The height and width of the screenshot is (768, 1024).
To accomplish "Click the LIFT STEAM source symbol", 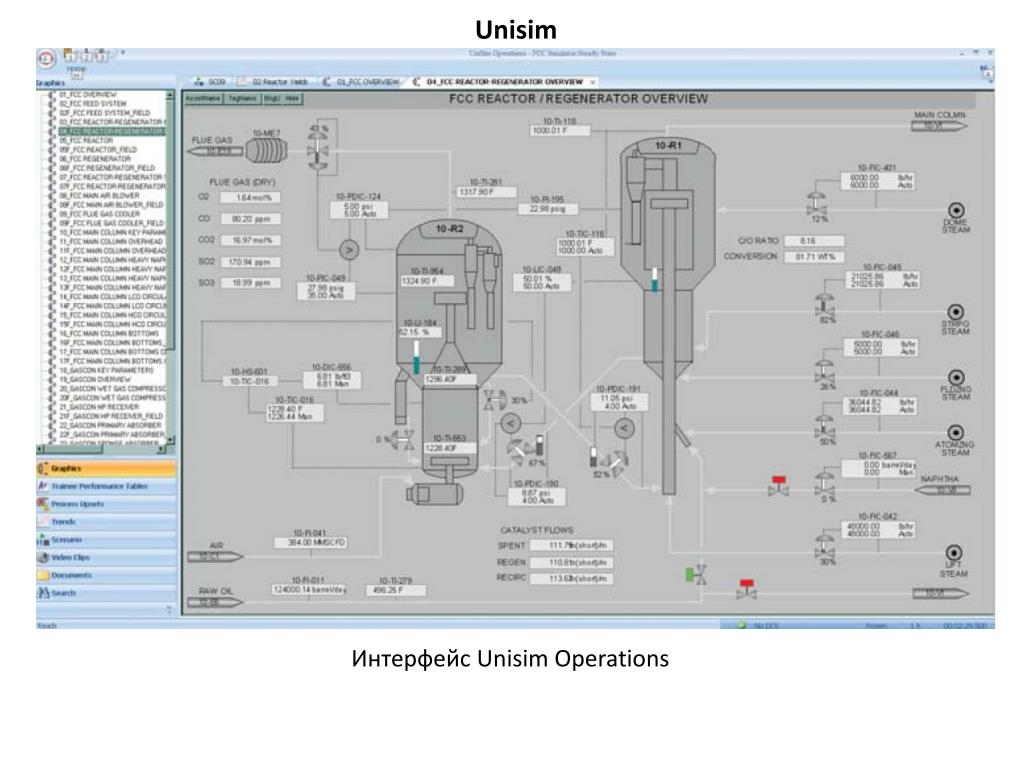I will [953, 552].
